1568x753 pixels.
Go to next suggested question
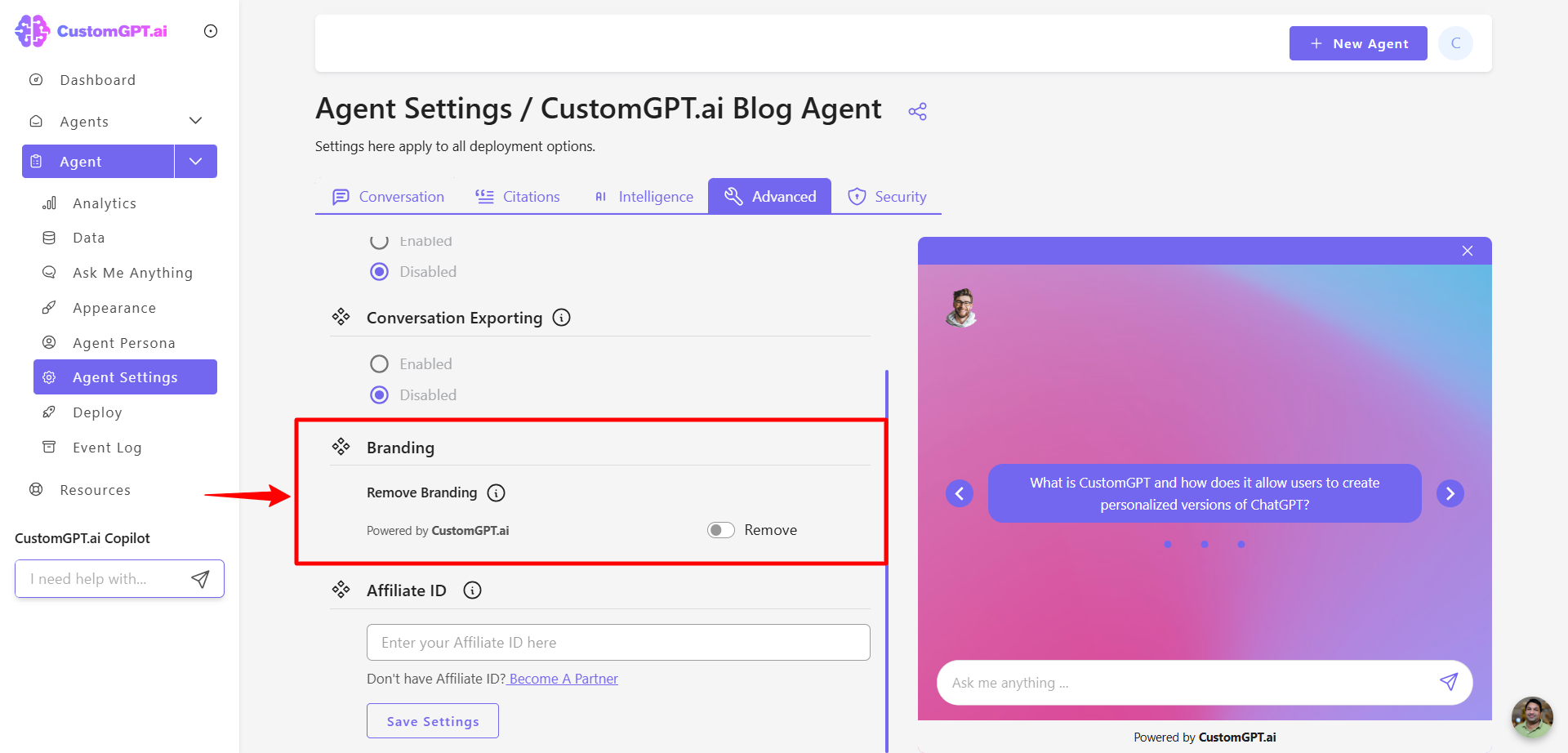1450,493
